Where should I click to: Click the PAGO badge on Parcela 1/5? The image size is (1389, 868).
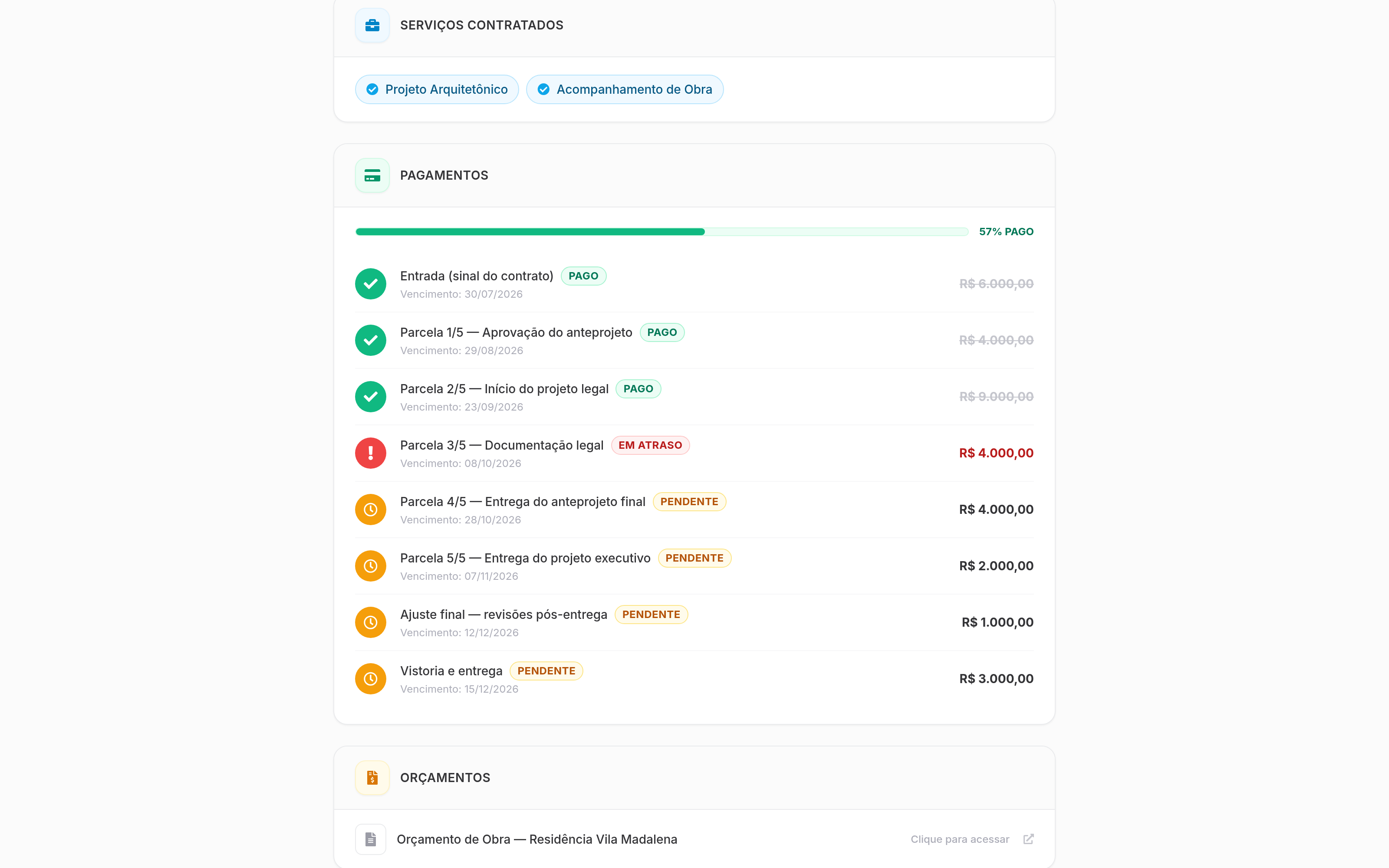pyautogui.click(x=662, y=332)
